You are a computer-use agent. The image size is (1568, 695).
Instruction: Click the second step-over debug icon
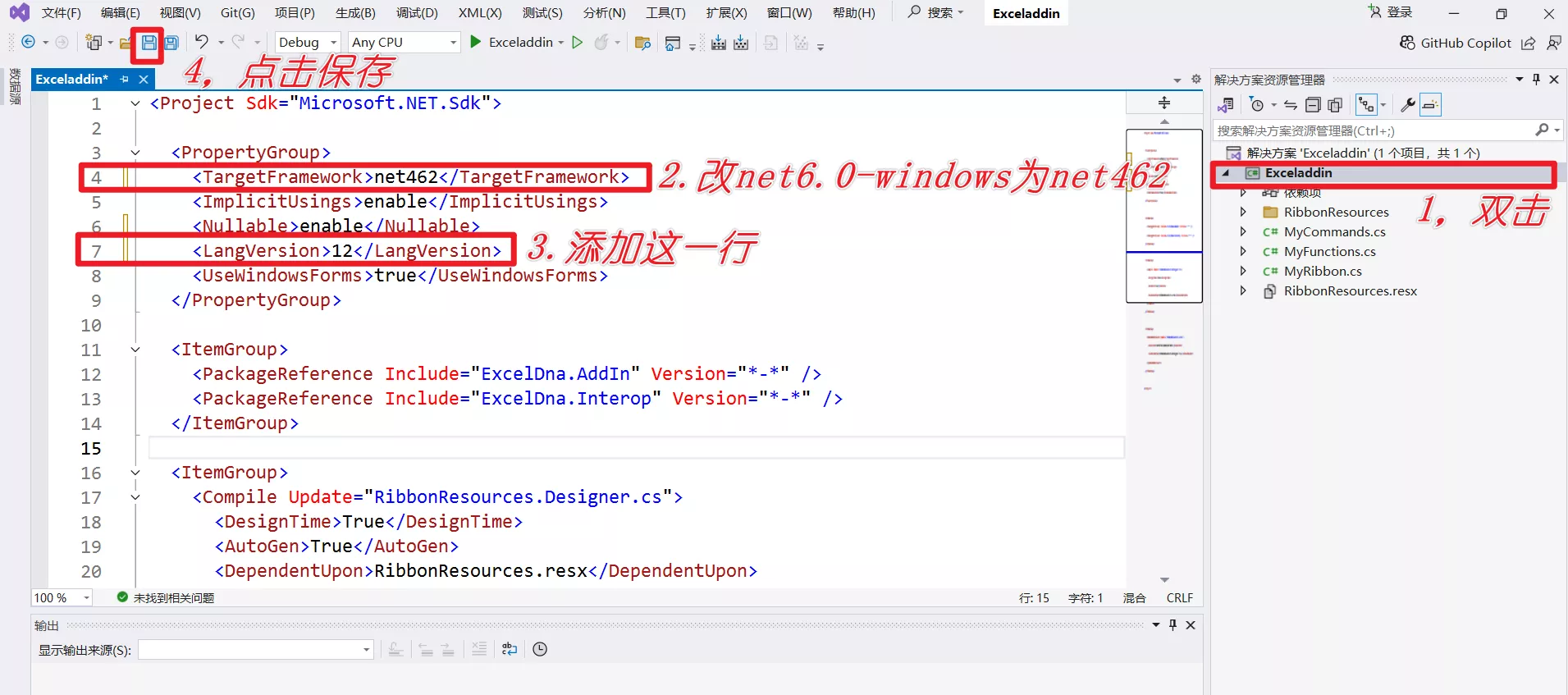click(x=741, y=43)
